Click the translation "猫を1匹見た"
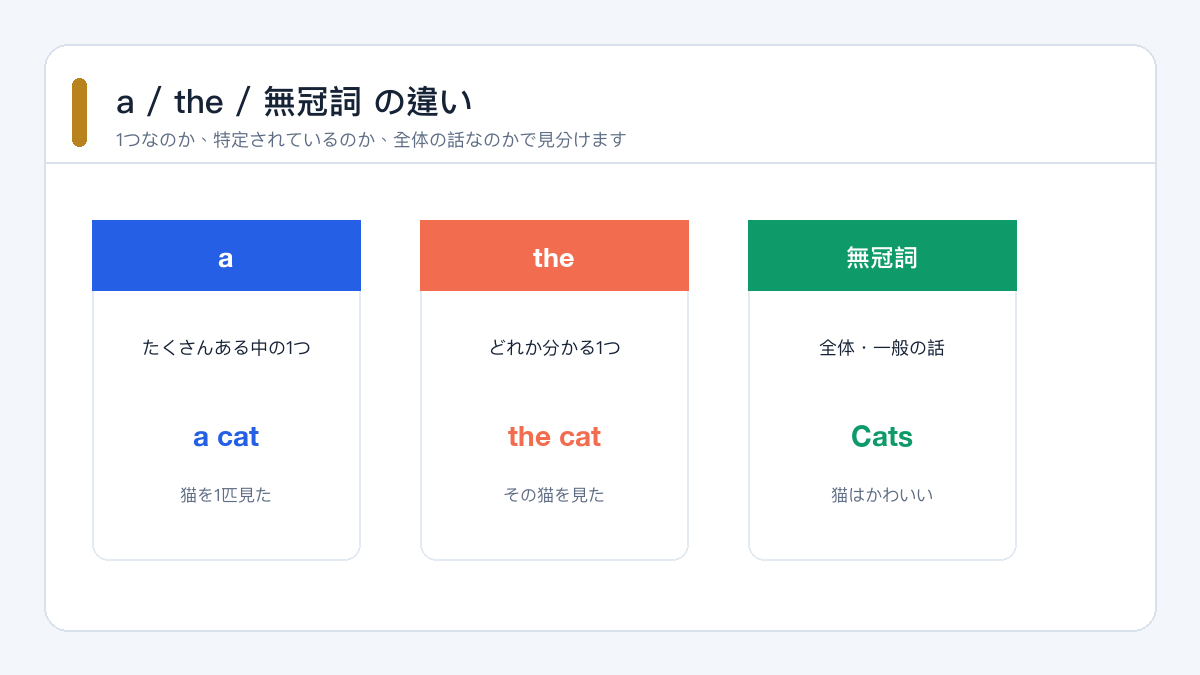 [x=226, y=495]
